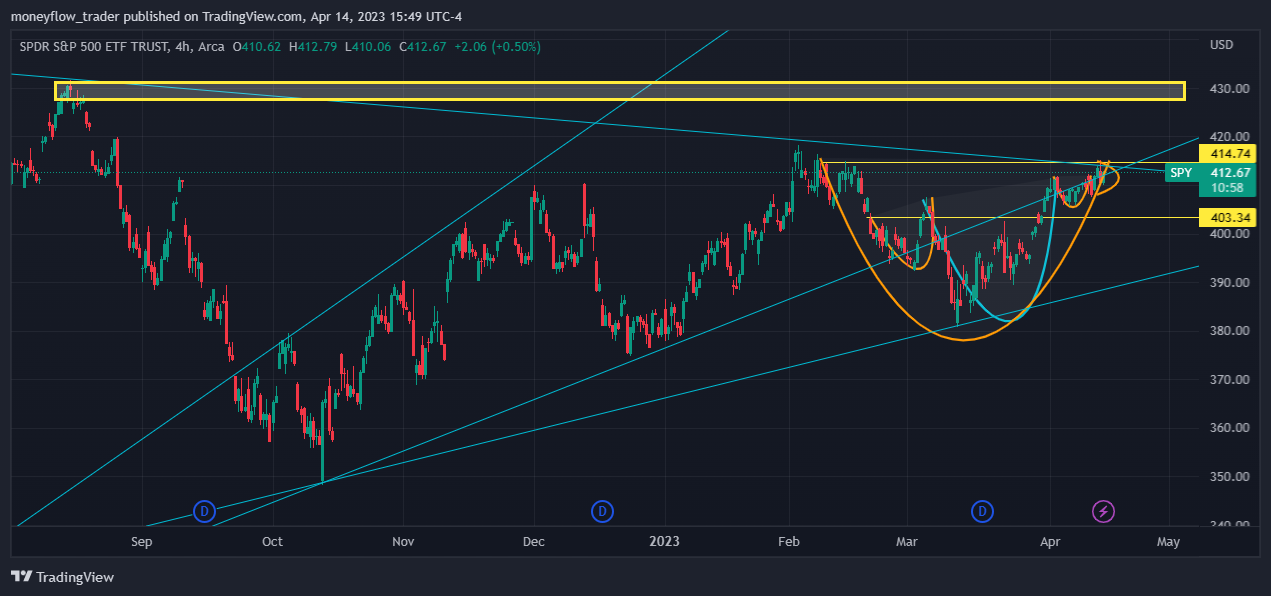This screenshot has height=596, width=1271.
Task: Click the dividend marker near late March
Action: click(x=983, y=512)
